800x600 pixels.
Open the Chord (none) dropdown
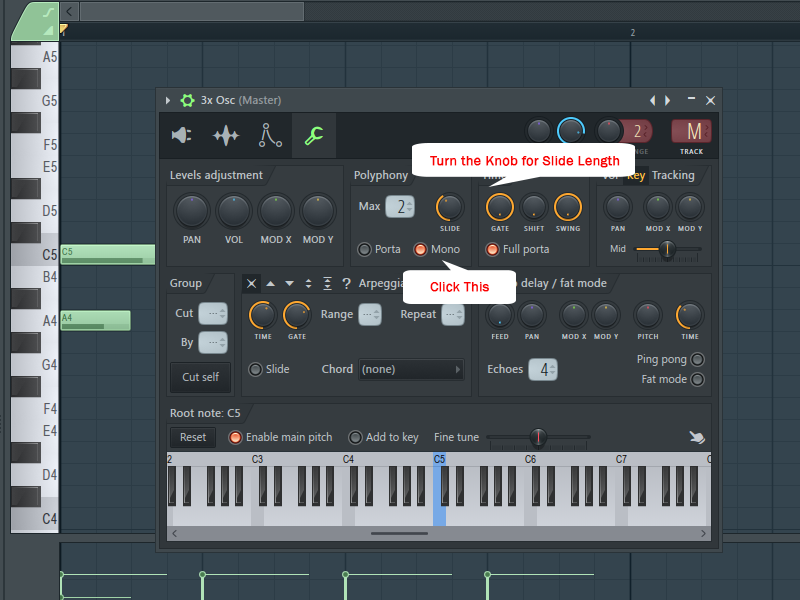411,369
